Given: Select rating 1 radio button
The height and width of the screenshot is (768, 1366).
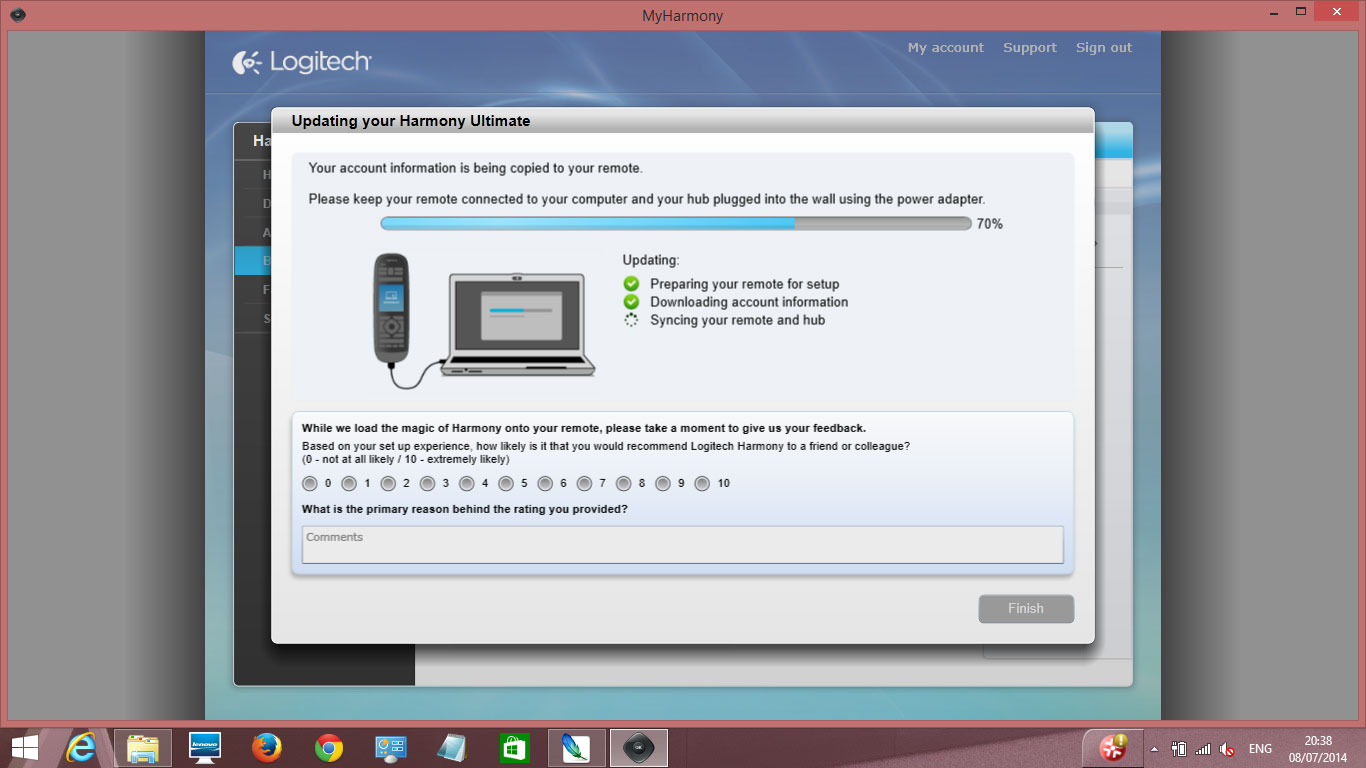Looking at the screenshot, I should click(x=349, y=483).
